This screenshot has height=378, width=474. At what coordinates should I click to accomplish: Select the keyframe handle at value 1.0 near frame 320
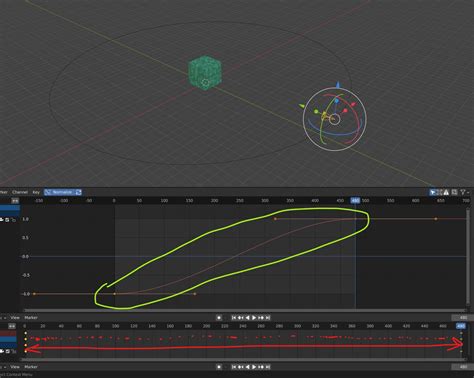[x=275, y=219]
